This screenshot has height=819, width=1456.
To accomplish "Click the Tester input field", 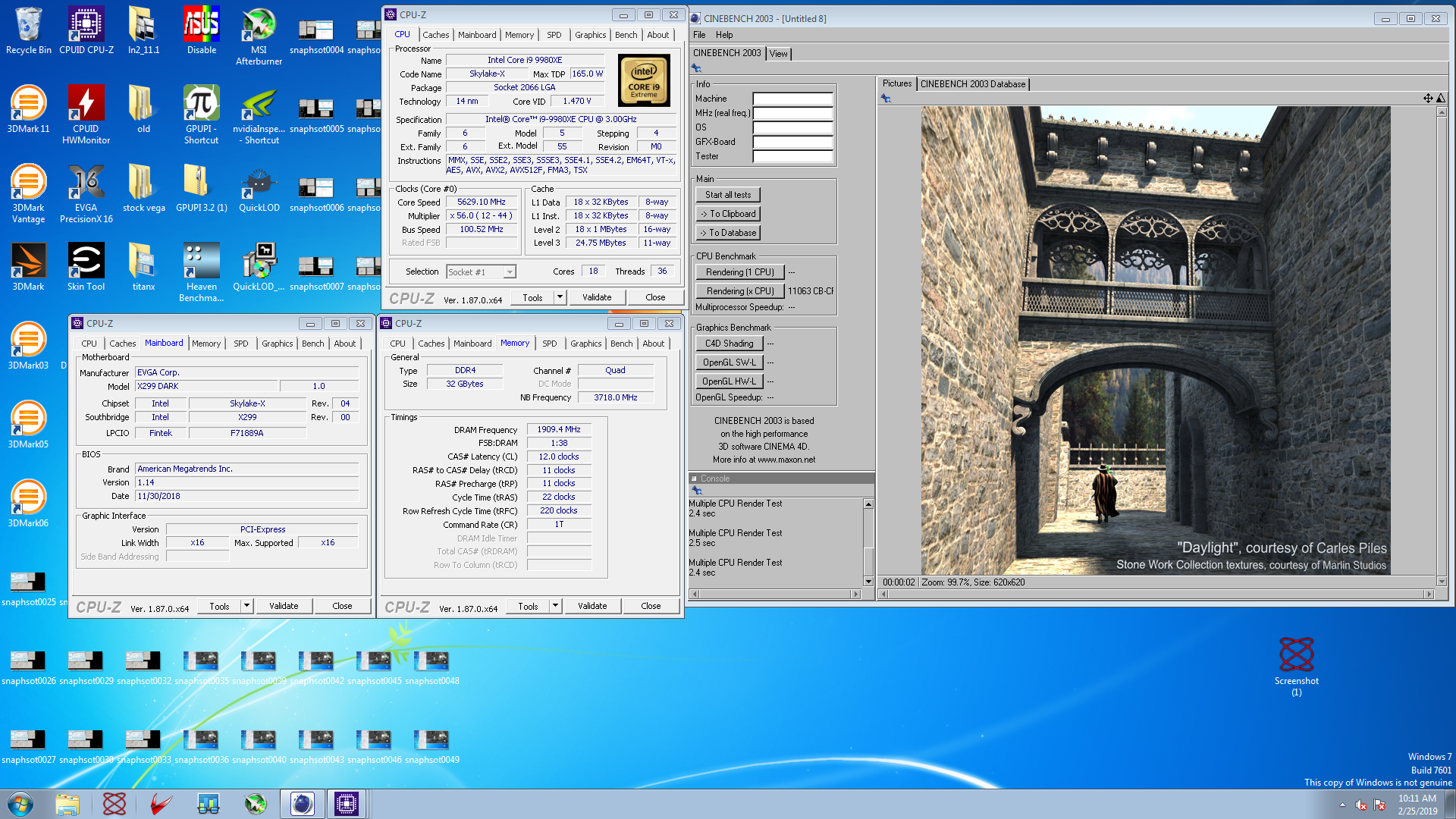I will (792, 156).
